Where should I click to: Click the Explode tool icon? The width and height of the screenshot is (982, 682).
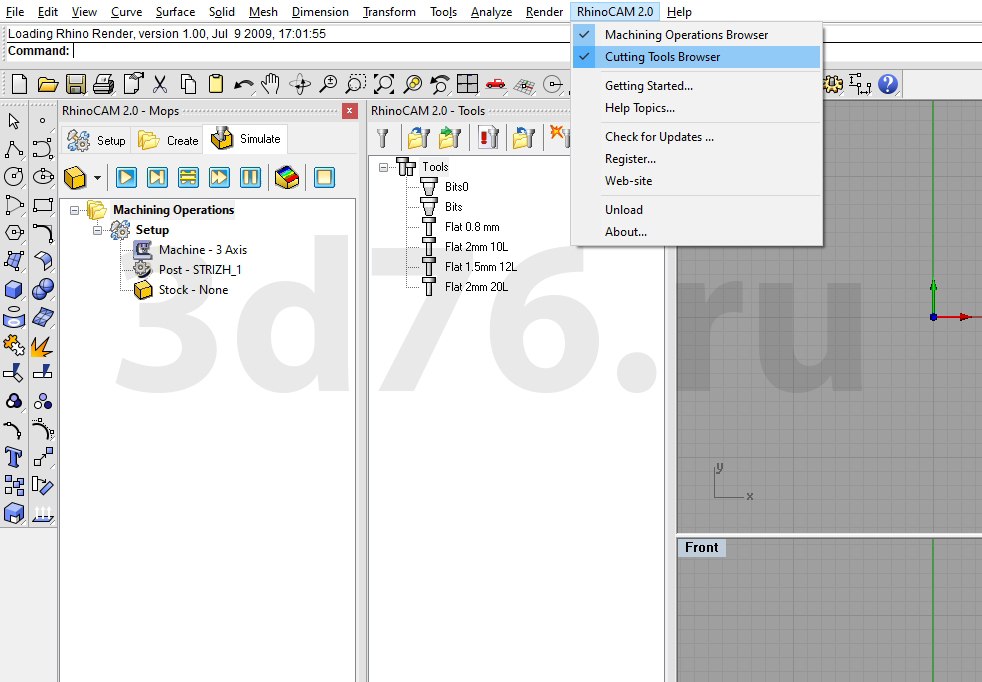click(x=42, y=346)
